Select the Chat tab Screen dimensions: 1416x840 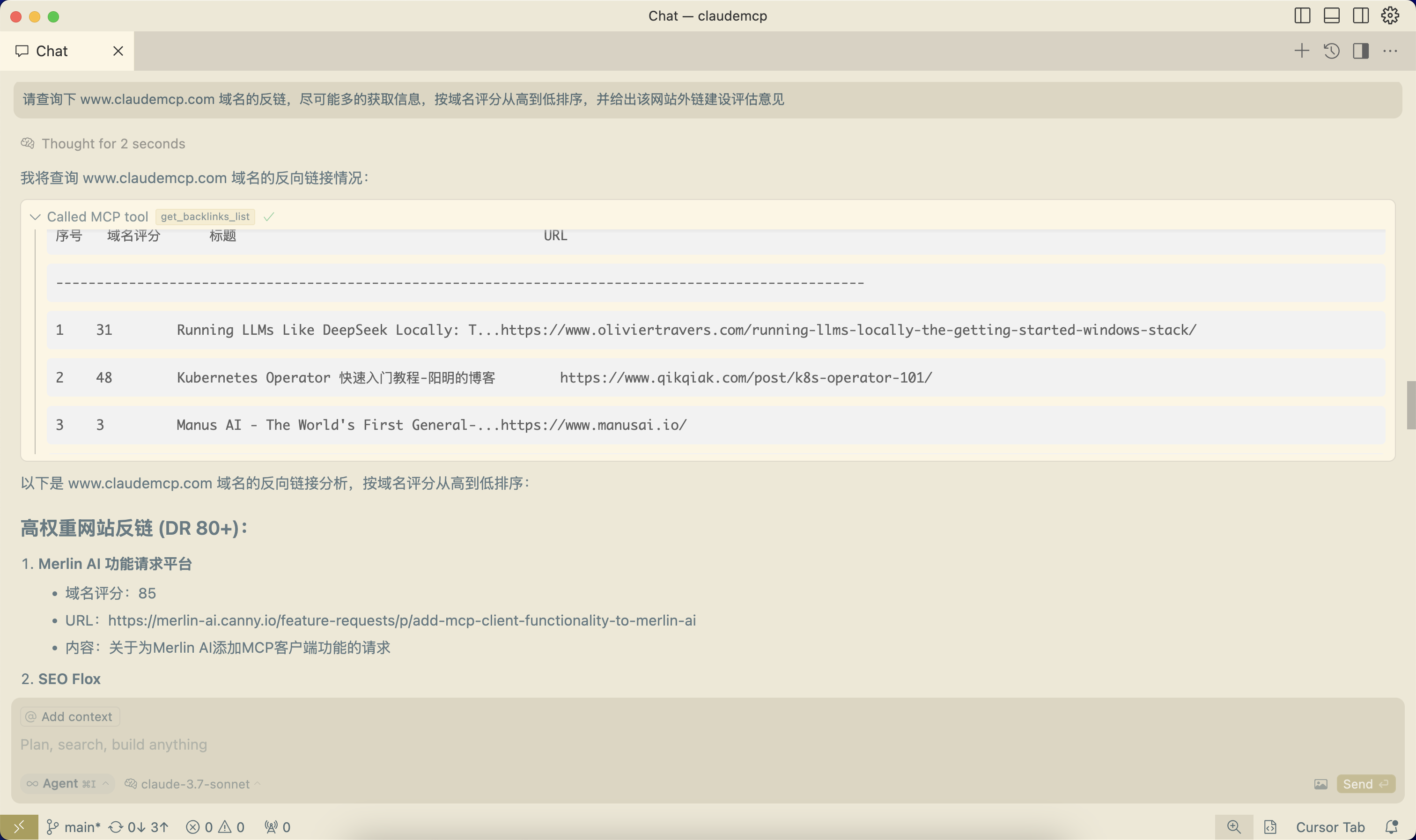(x=52, y=51)
